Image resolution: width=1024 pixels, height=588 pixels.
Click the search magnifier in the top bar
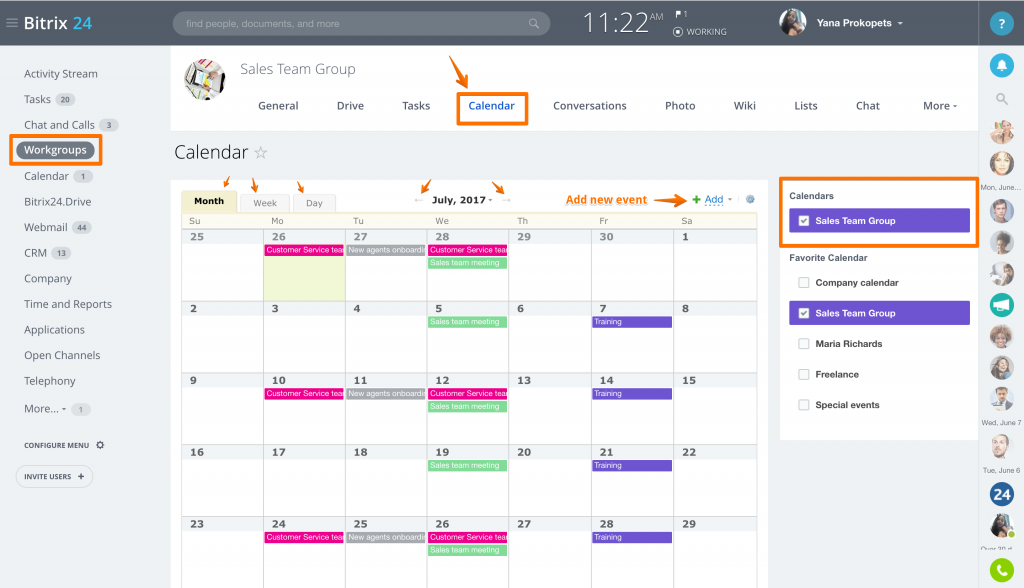point(534,24)
